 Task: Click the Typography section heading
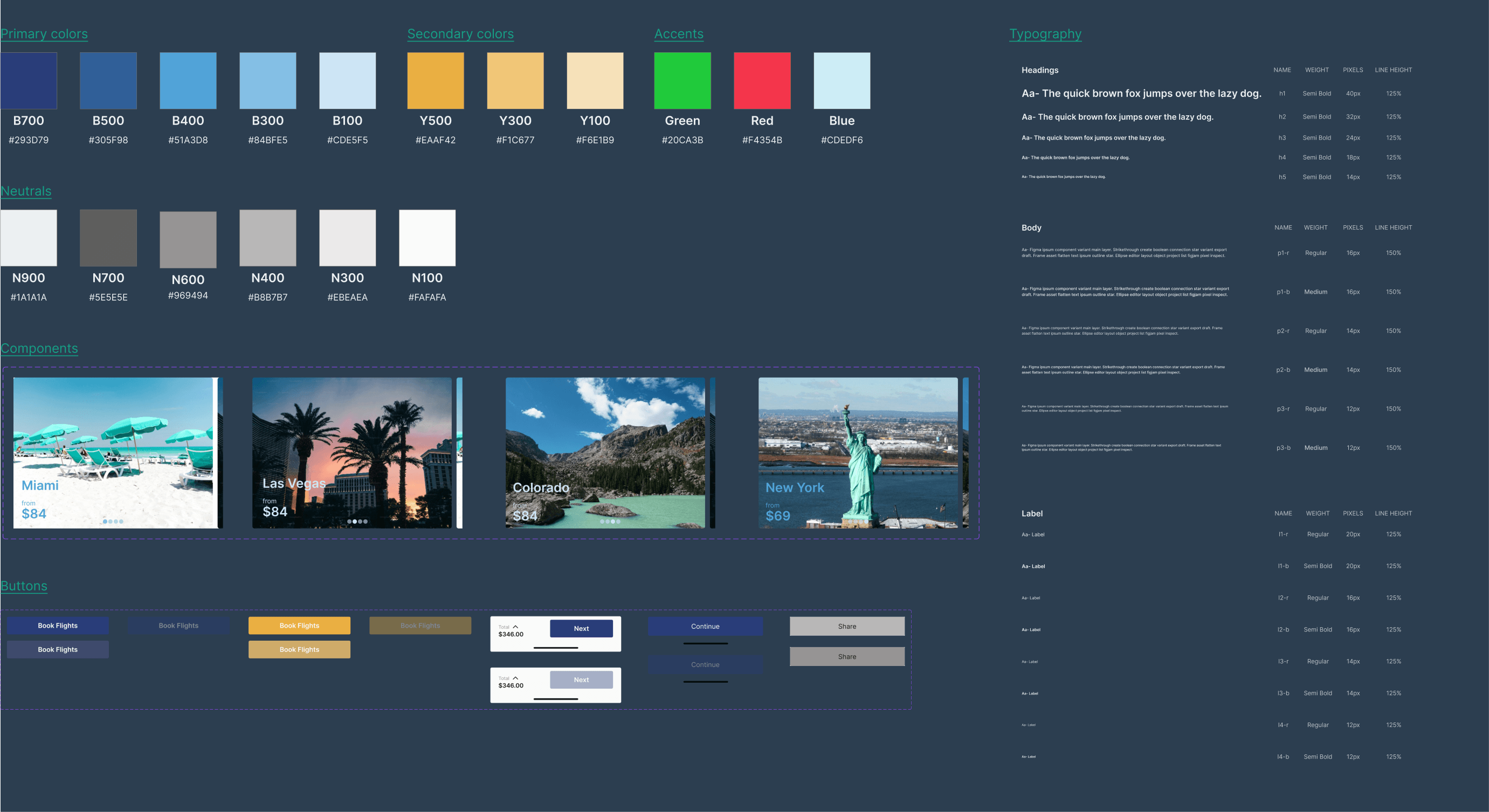coord(1045,33)
